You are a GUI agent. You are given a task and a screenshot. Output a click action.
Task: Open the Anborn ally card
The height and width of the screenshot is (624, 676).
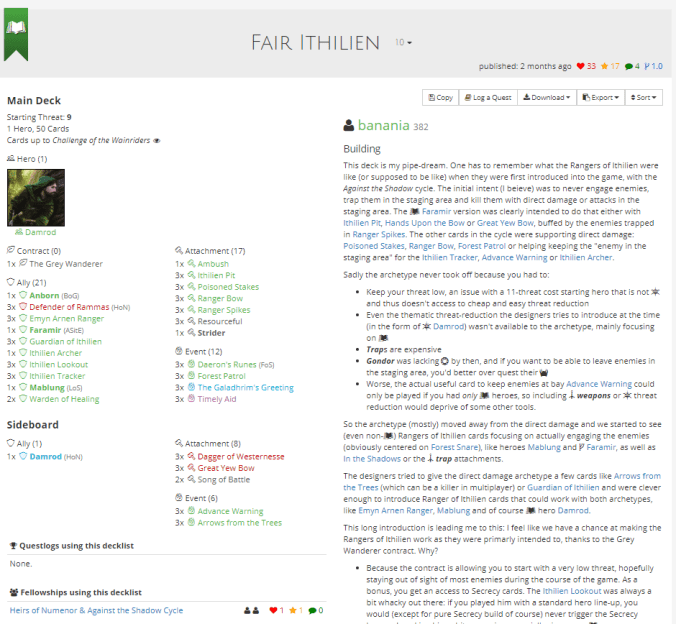tap(44, 295)
